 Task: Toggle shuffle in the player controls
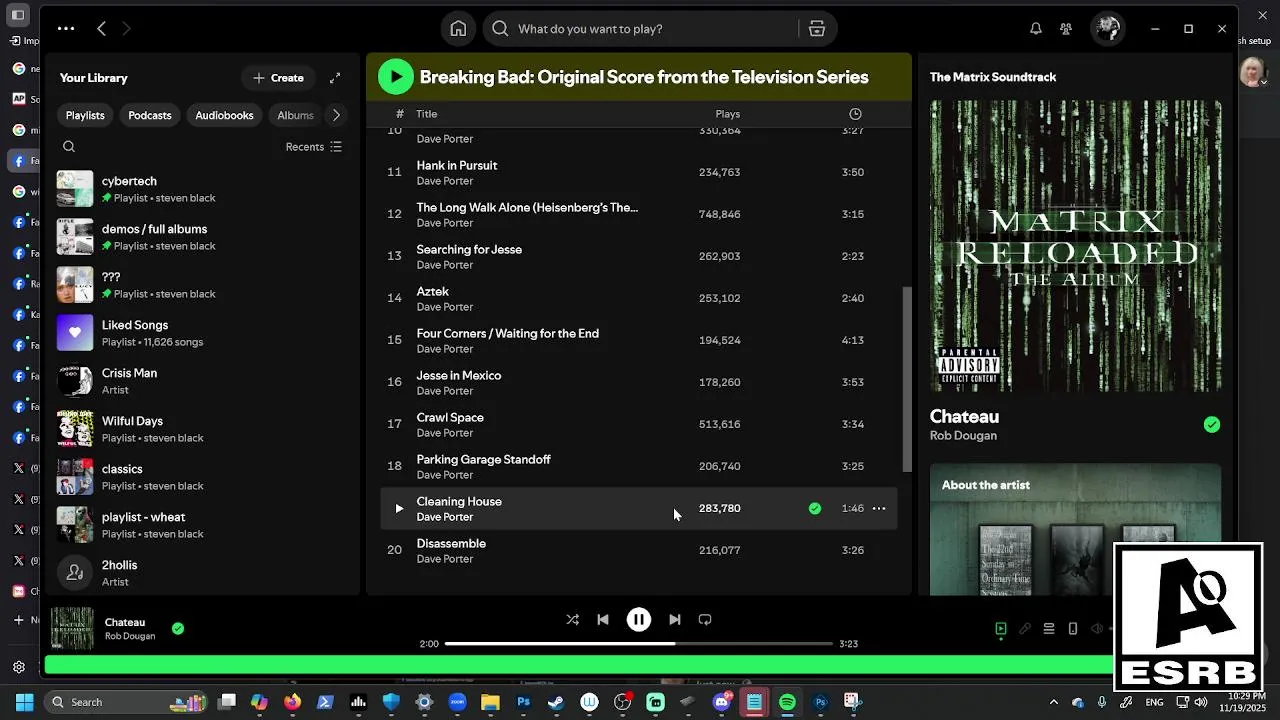coord(573,620)
